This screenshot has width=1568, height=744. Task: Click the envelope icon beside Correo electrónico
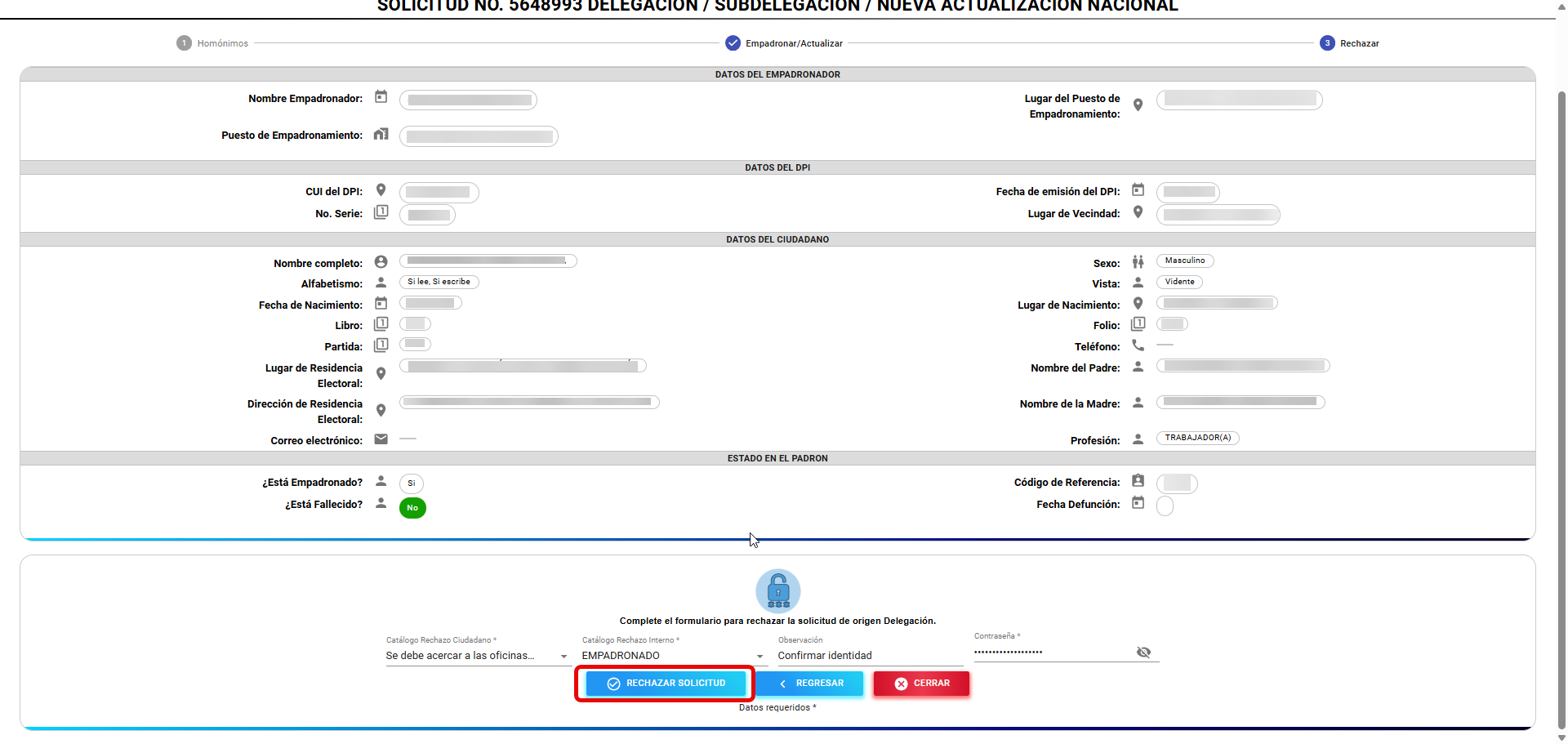point(381,439)
